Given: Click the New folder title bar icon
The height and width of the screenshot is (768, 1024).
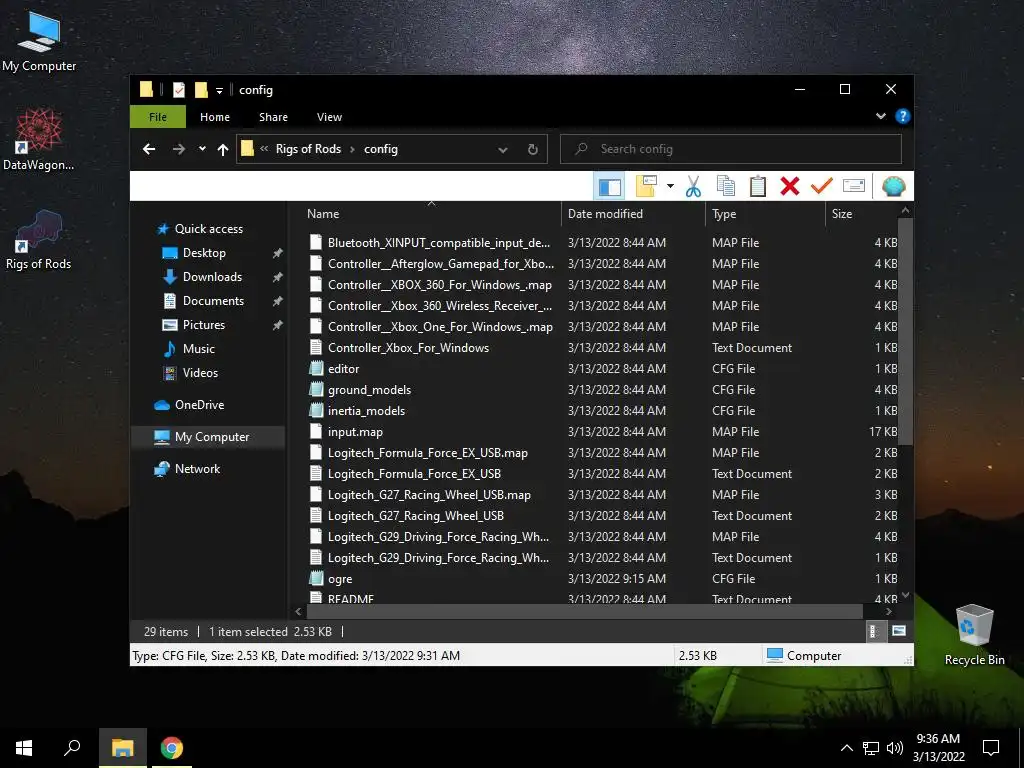Looking at the screenshot, I should point(201,90).
